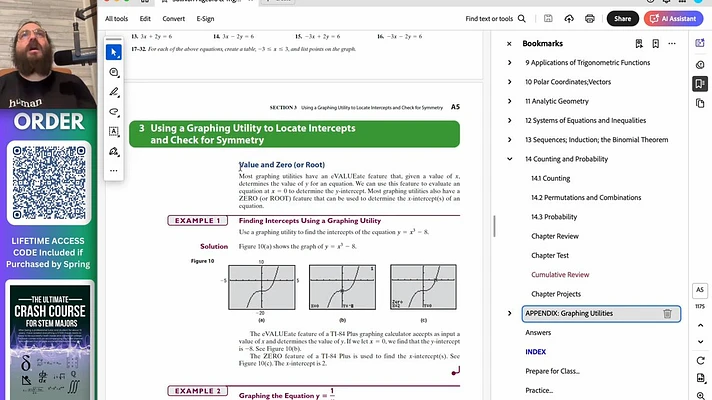Screen dimensions: 712x400
Task: Open the AI assistant panel icon in right rail
Action: pos(700,43)
